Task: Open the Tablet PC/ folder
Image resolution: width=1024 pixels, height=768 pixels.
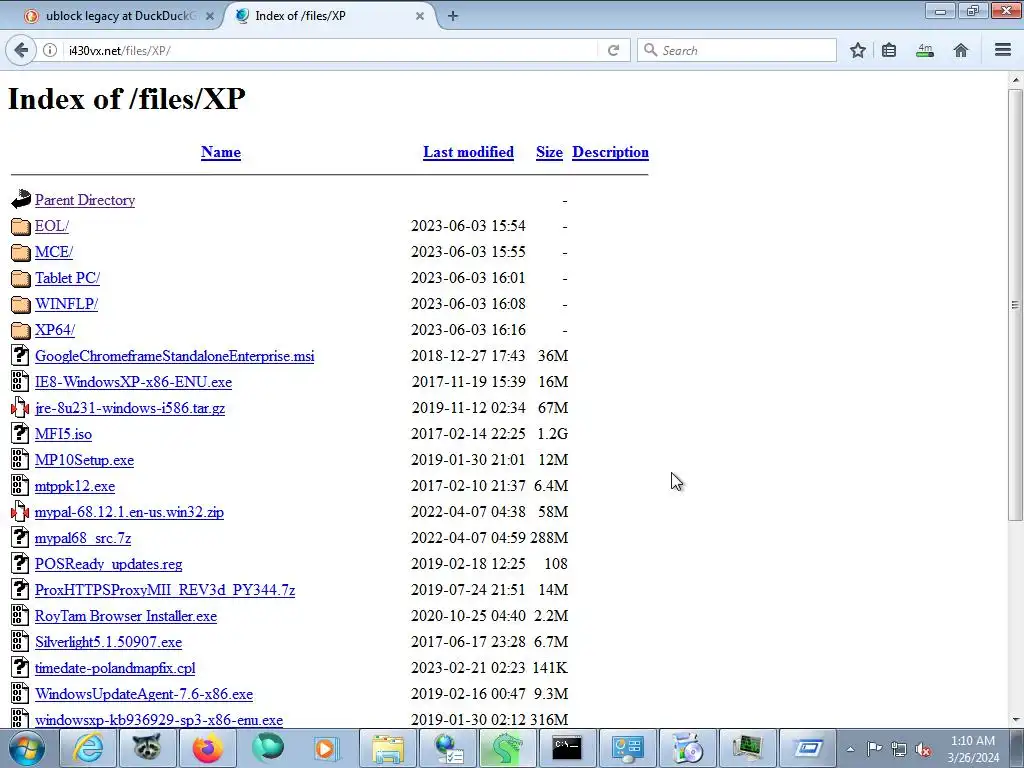Action: (67, 278)
